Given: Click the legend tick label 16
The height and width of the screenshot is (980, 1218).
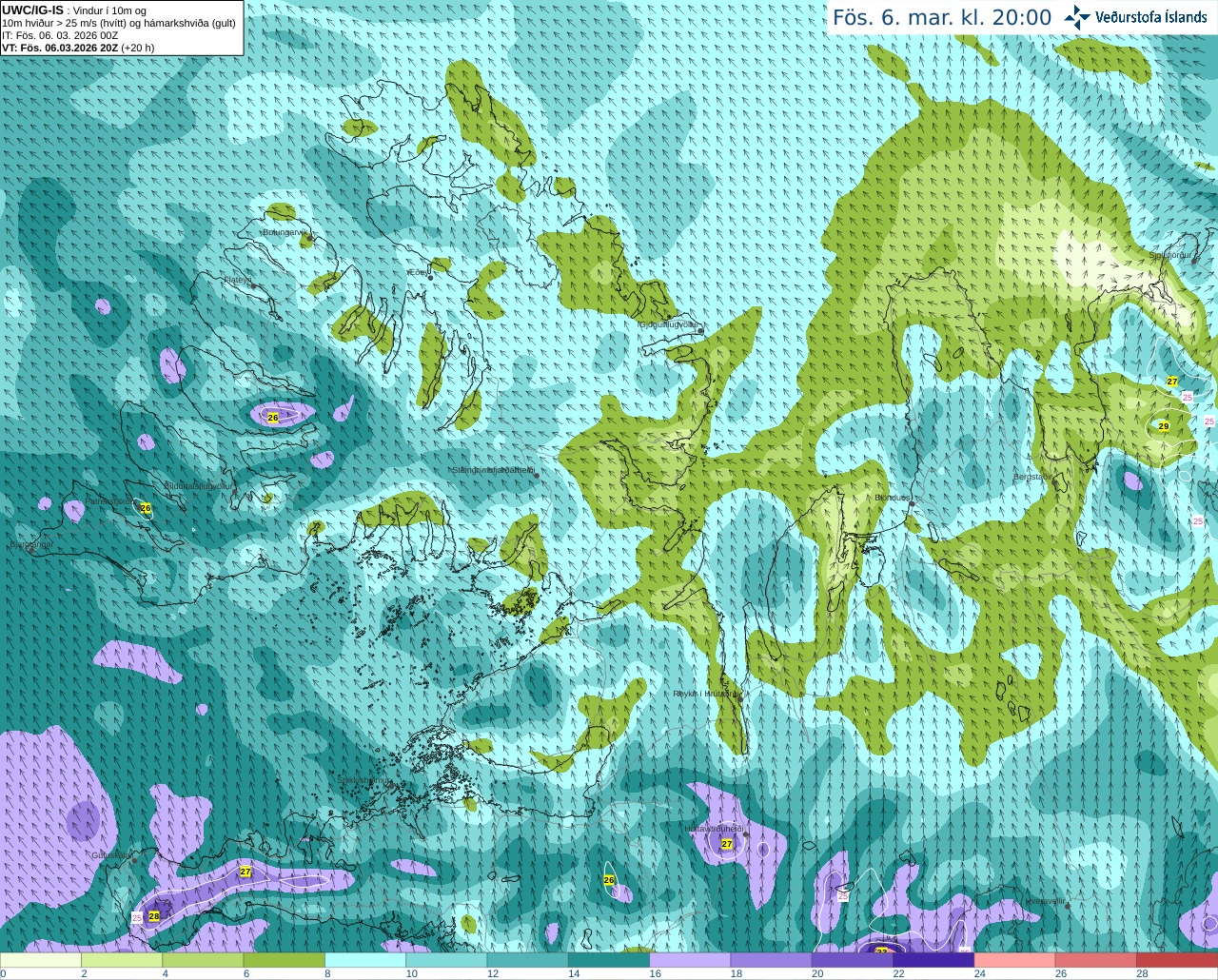Looking at the screenshot, I should [656, 973].
